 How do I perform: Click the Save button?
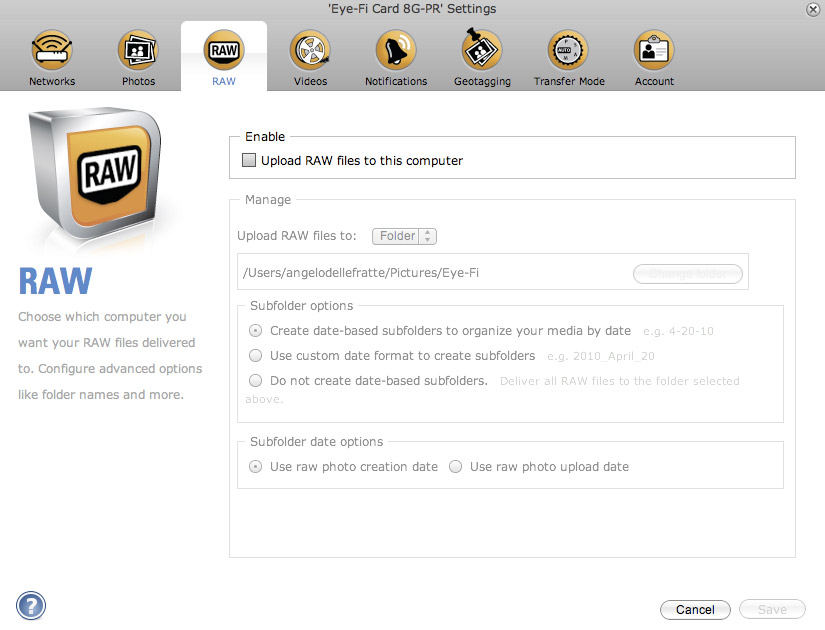(772, 609)
